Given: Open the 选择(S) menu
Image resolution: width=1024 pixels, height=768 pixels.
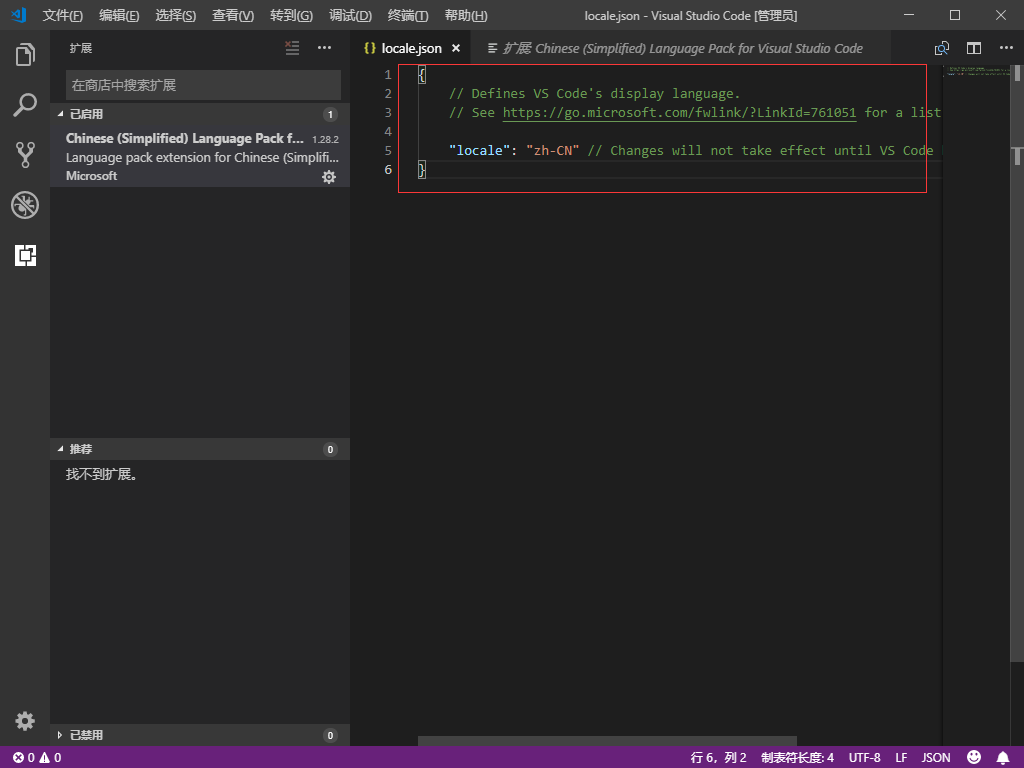Looking at the screenshot, I should tap(176, 16).
